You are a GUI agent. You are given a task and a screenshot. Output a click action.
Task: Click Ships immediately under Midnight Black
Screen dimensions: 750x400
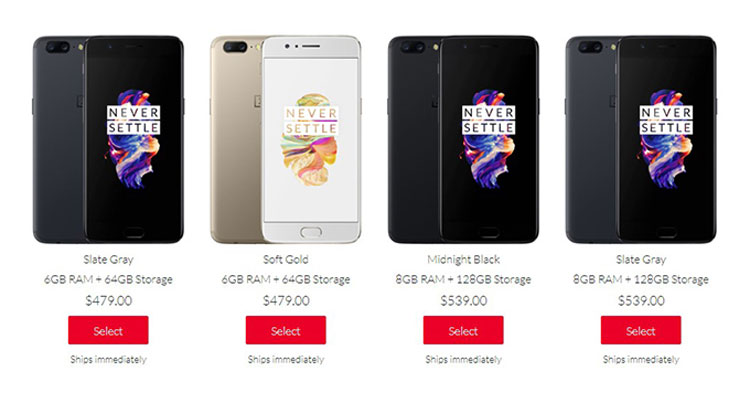[463, 359]
